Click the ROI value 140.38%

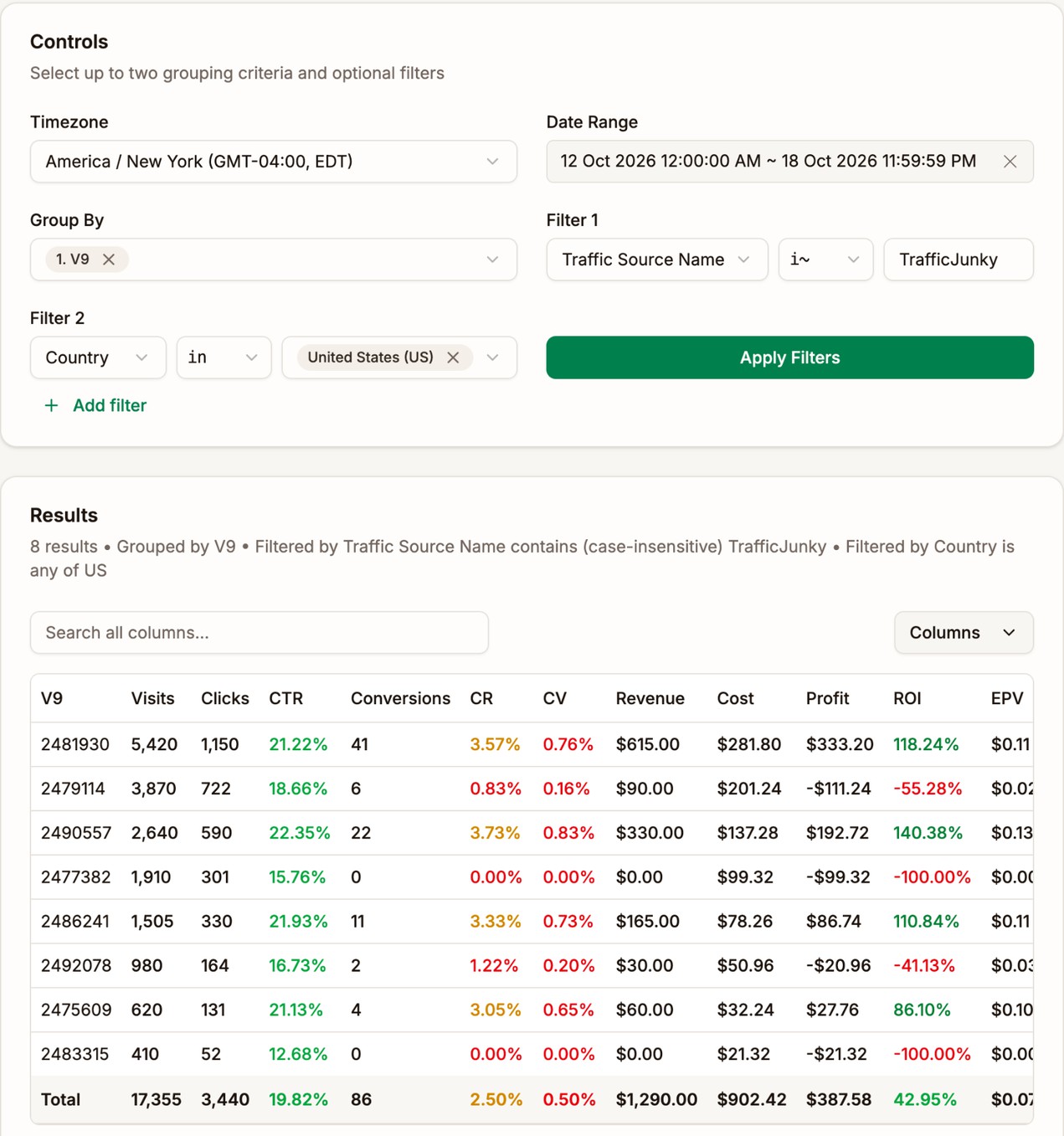tap(928, 833)
